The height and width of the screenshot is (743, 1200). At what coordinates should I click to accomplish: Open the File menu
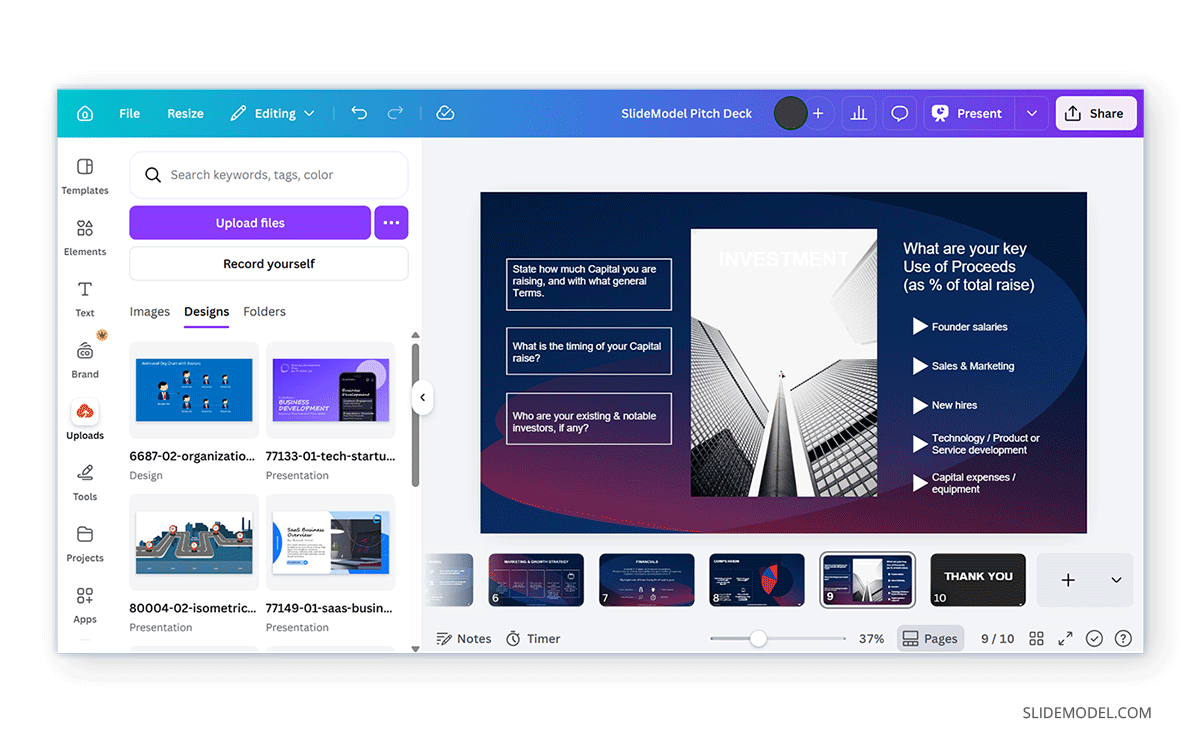129,113
